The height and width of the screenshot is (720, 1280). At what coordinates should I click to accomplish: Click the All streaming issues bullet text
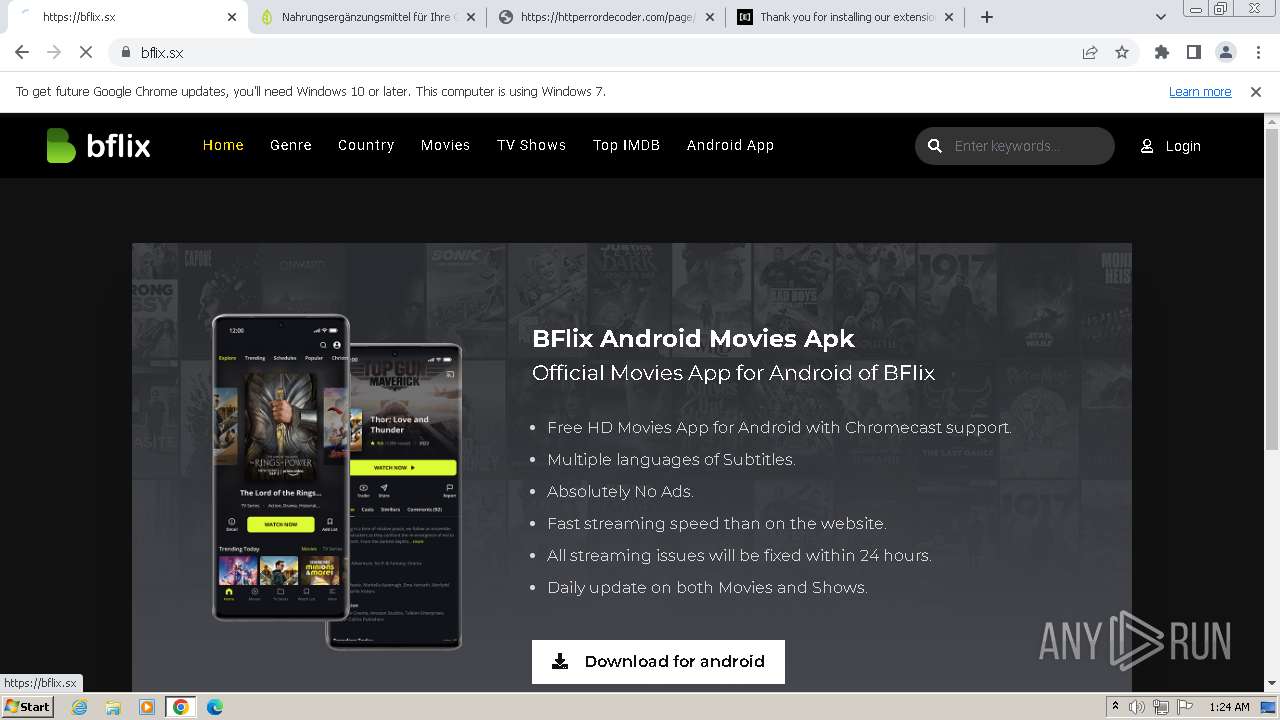(x=739, y=556)
